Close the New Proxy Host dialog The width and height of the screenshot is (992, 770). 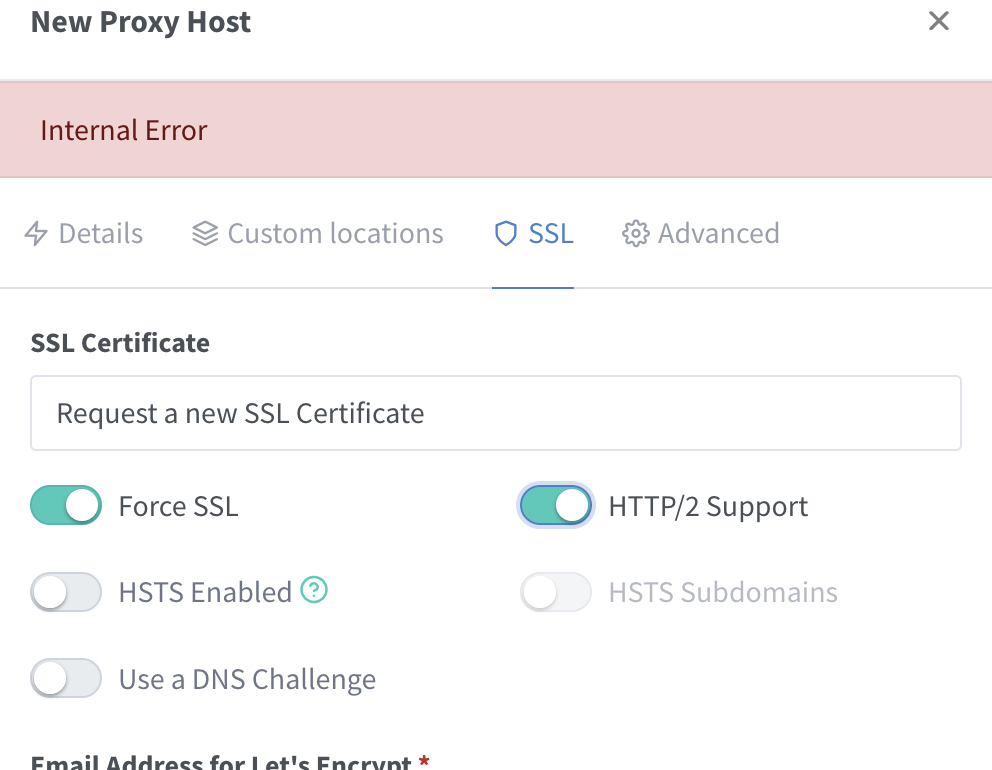point(938,21)
